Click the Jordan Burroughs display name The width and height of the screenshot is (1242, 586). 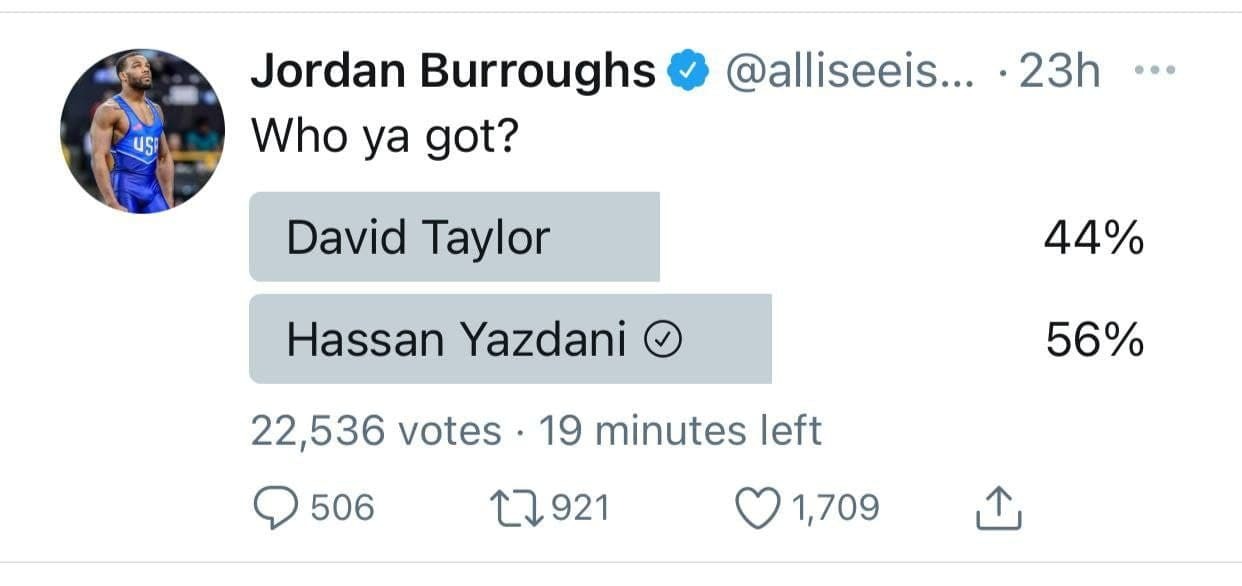452,72
